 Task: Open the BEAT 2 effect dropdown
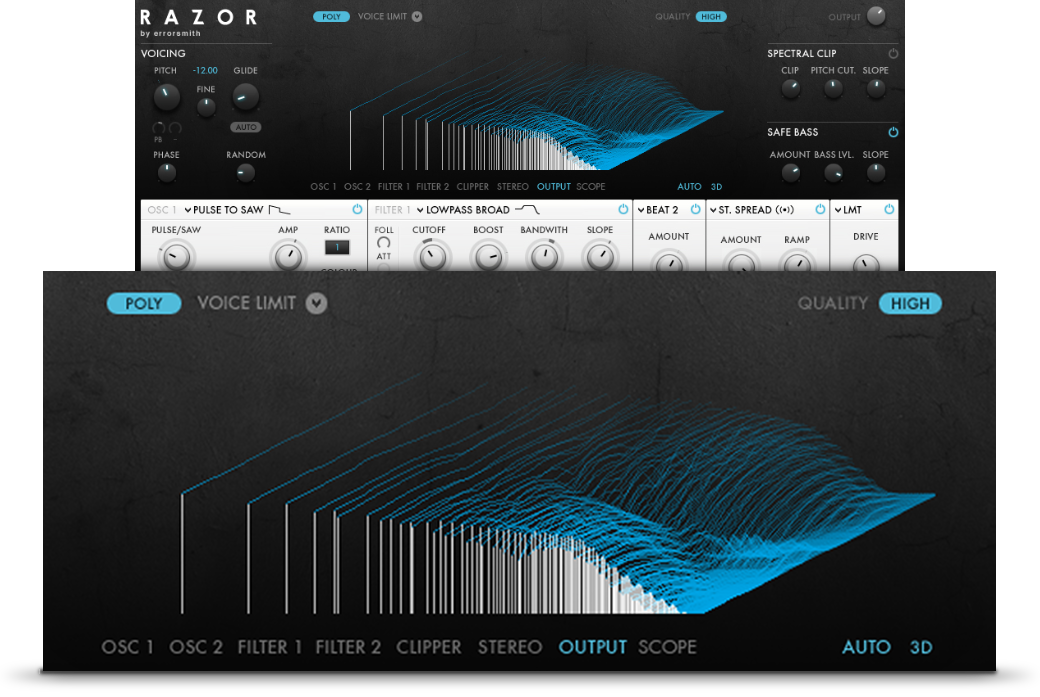point(658,210)
